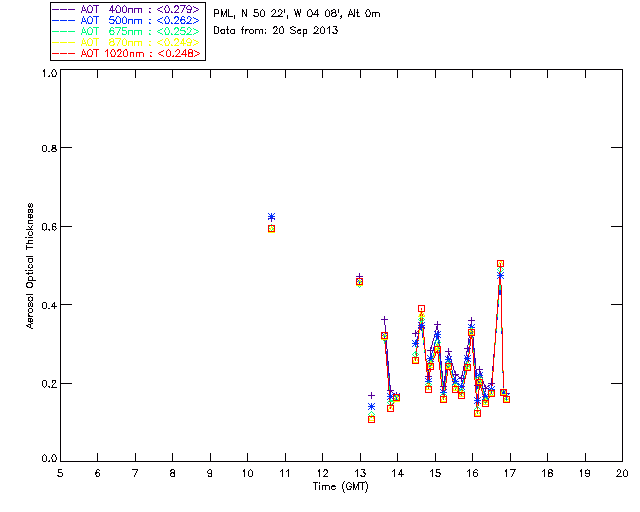Screen dimensions: 640x512
Task: Click the x-axis tick label 16
Action: point(473,473)
